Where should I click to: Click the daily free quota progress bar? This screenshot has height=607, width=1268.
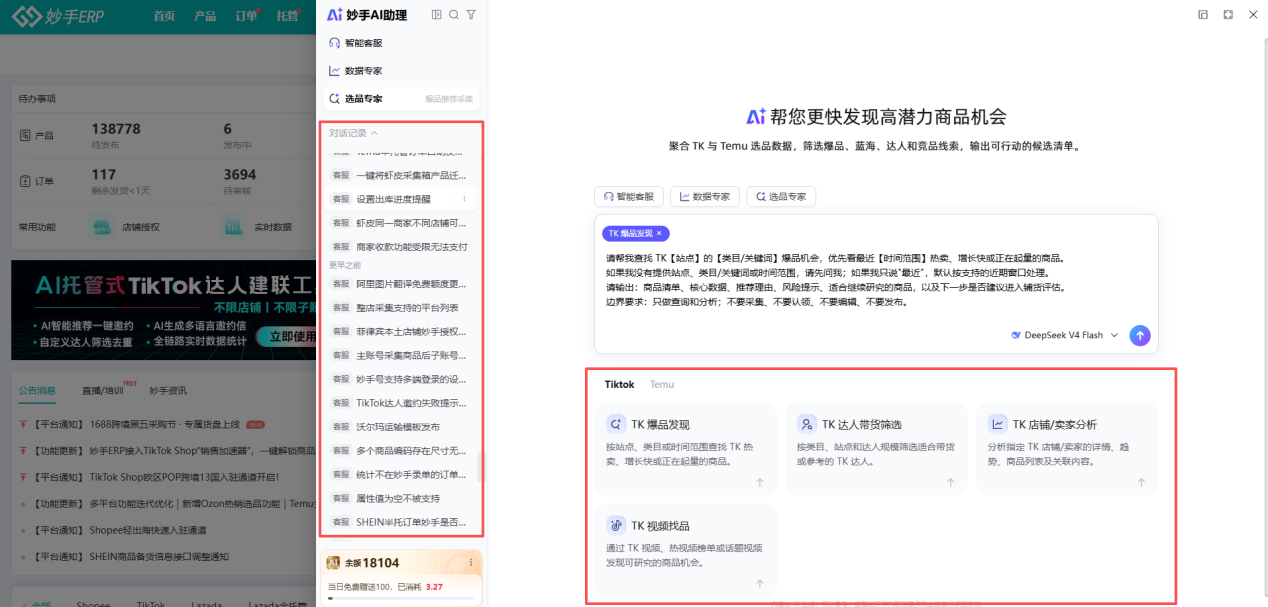401,598
